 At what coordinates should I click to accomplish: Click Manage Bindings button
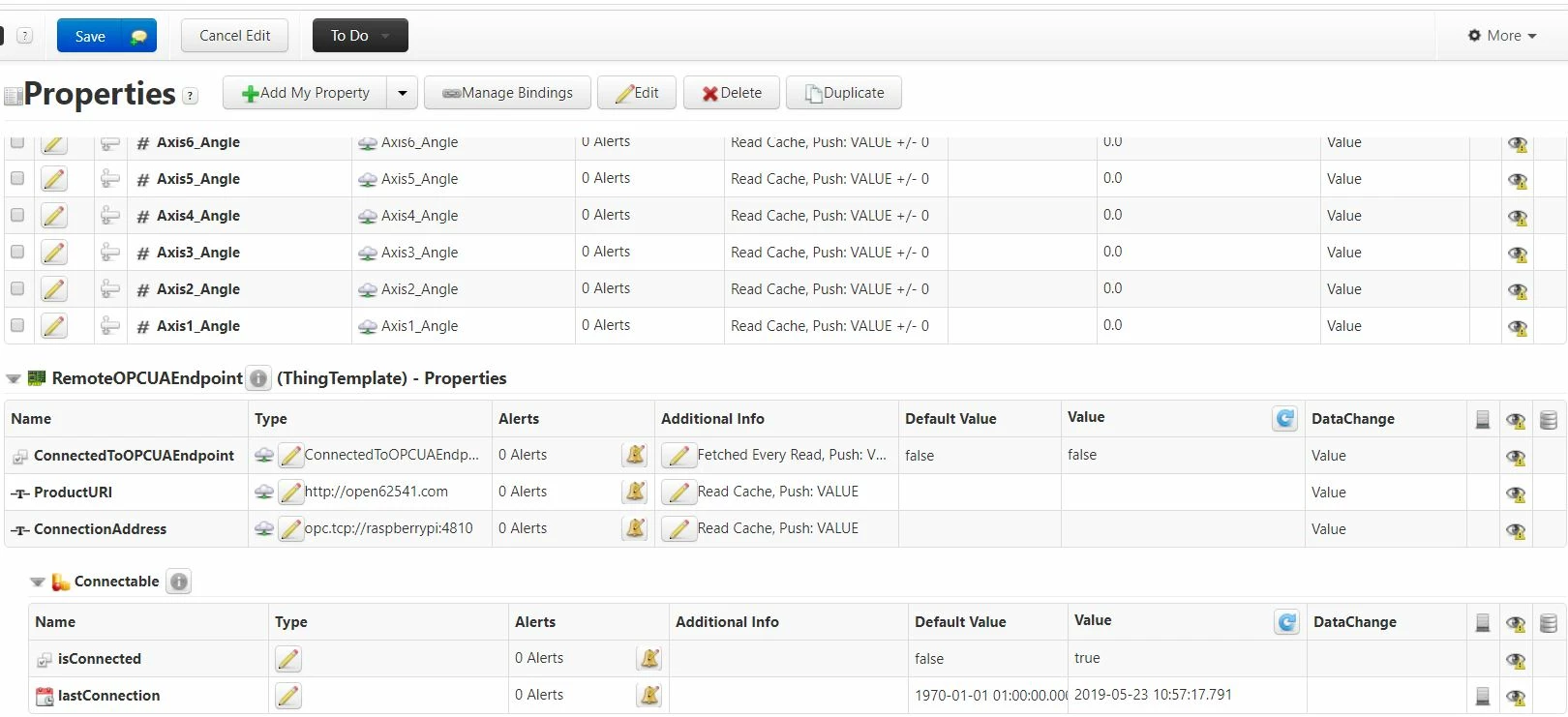pos(507,93)
